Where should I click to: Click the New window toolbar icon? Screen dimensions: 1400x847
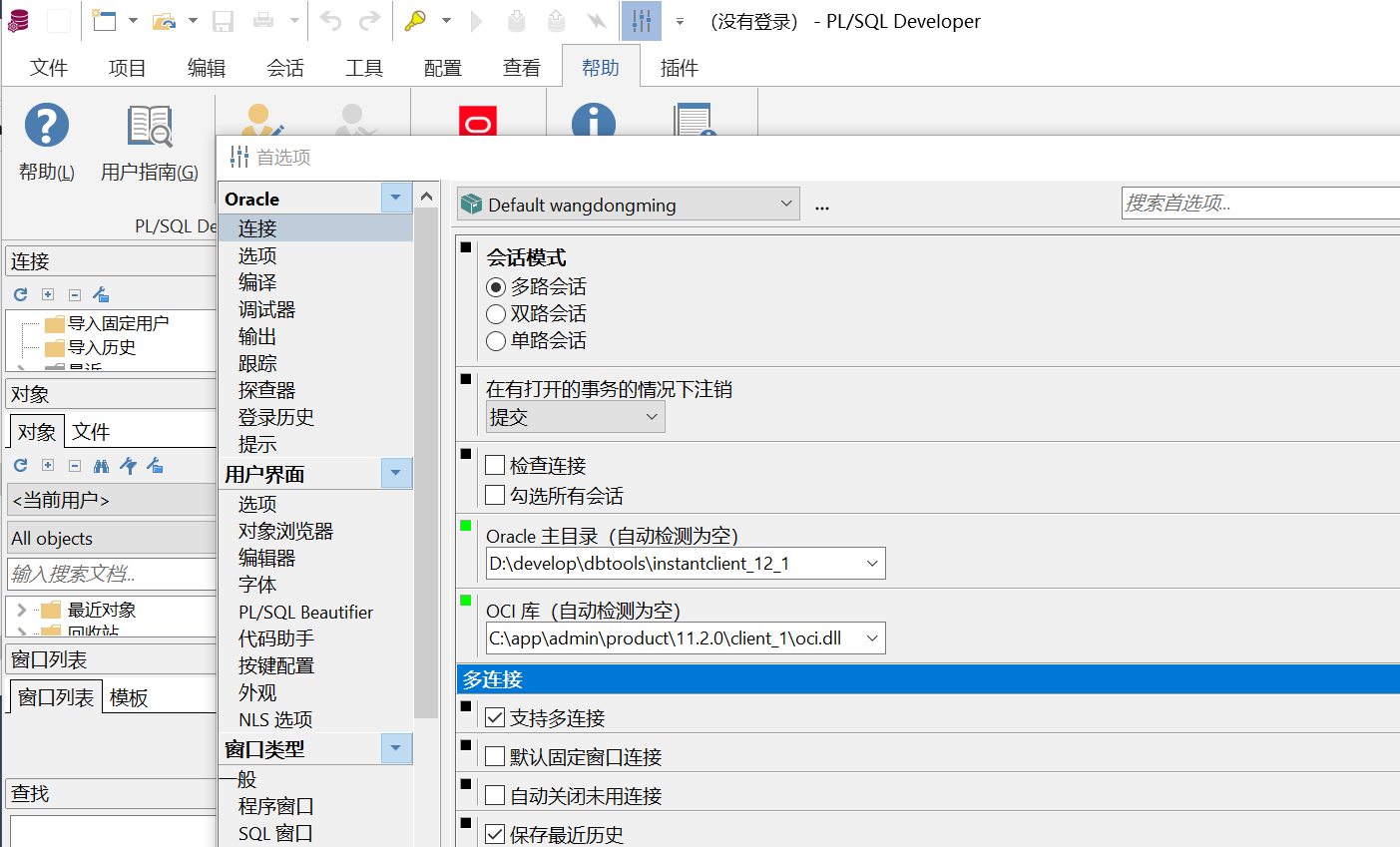coord(104,21)
